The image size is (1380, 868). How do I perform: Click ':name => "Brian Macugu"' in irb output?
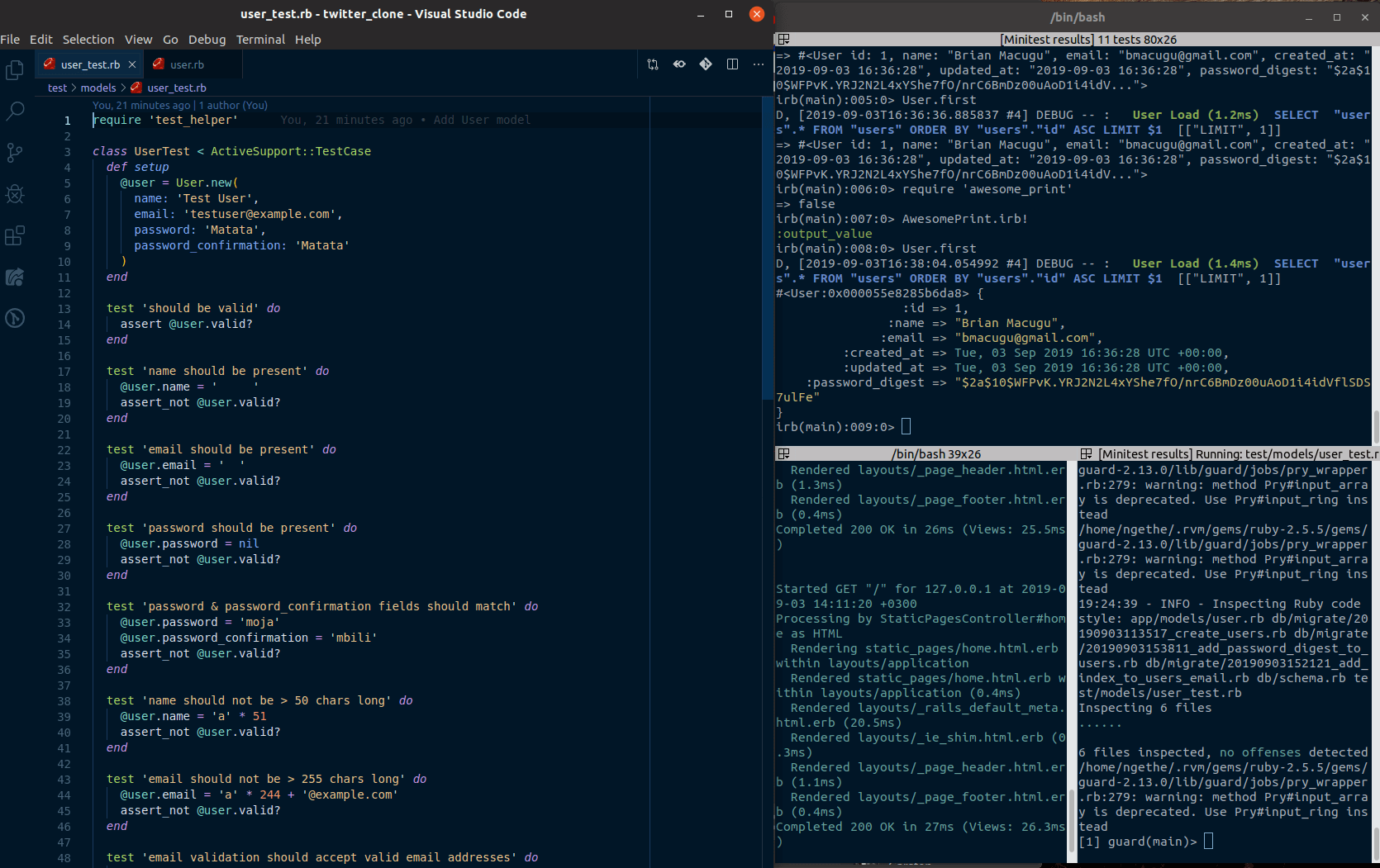point(977,323)
